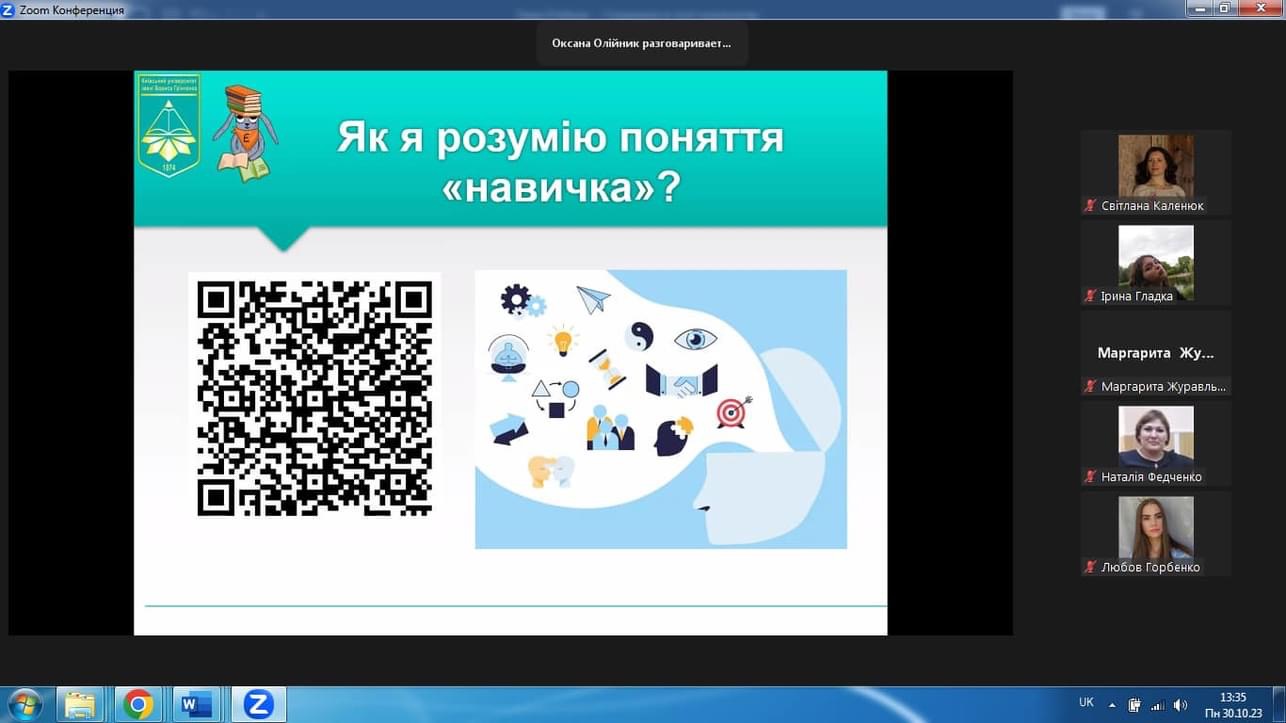Click the name label Наталія Федченко

tap(1152, 477)
